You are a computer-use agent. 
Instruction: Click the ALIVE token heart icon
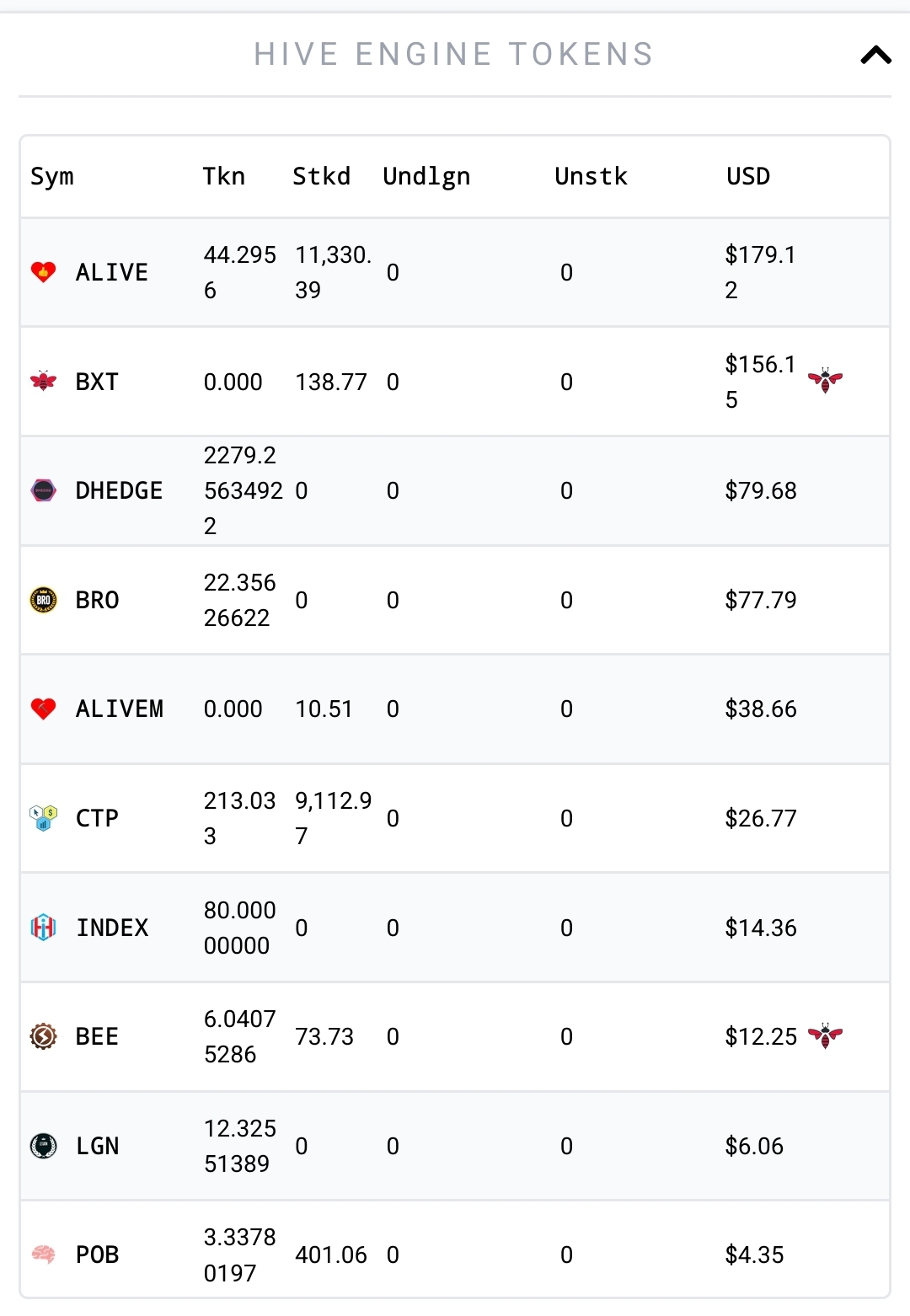click(43, 272)
